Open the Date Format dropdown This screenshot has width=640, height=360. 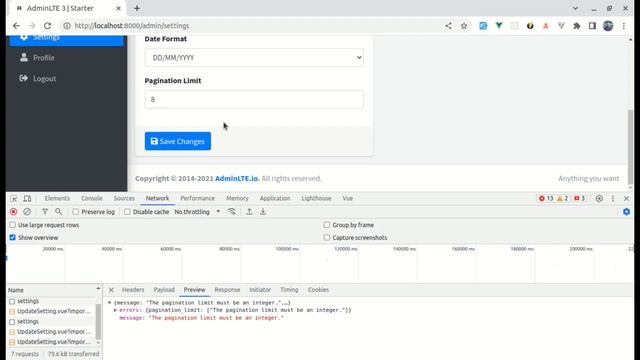pos(254,58)
